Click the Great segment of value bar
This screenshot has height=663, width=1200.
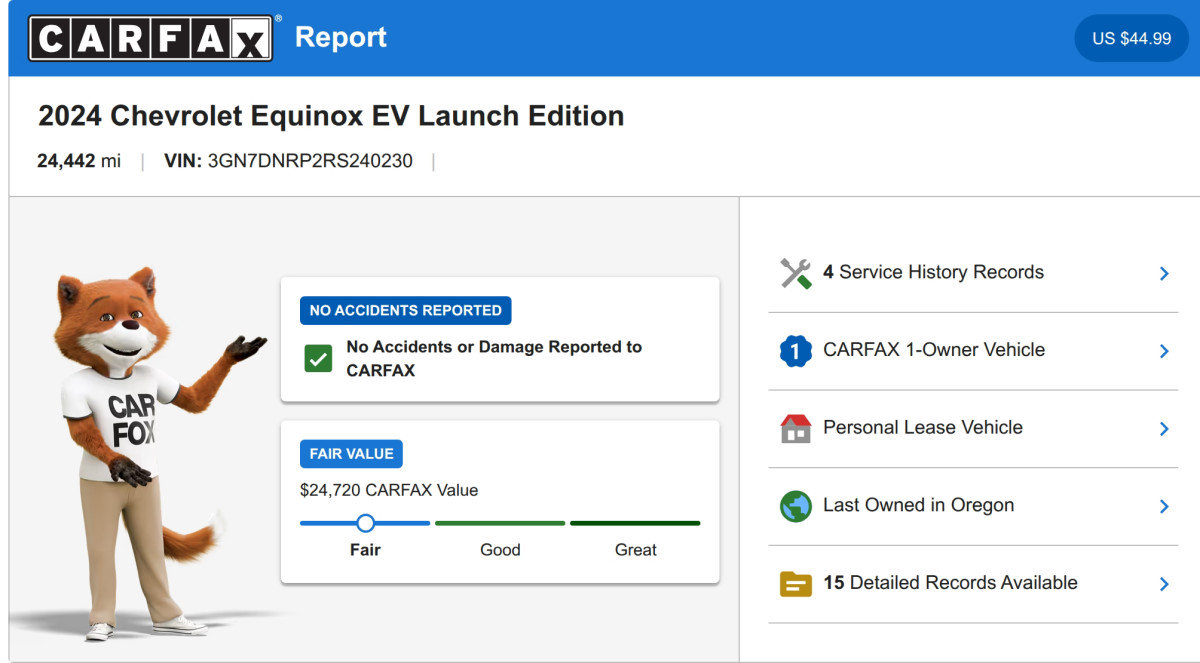(x=635, y=523)
